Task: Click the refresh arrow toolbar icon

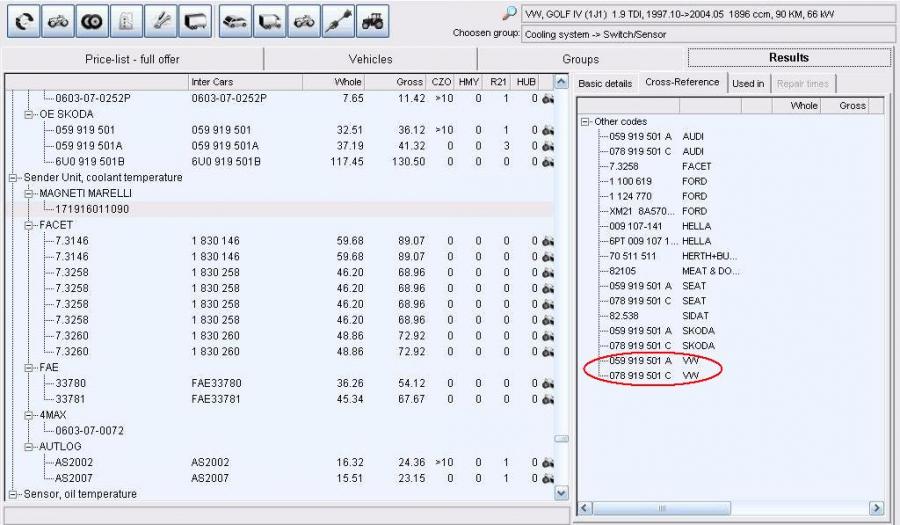Action: pos(22,20)
